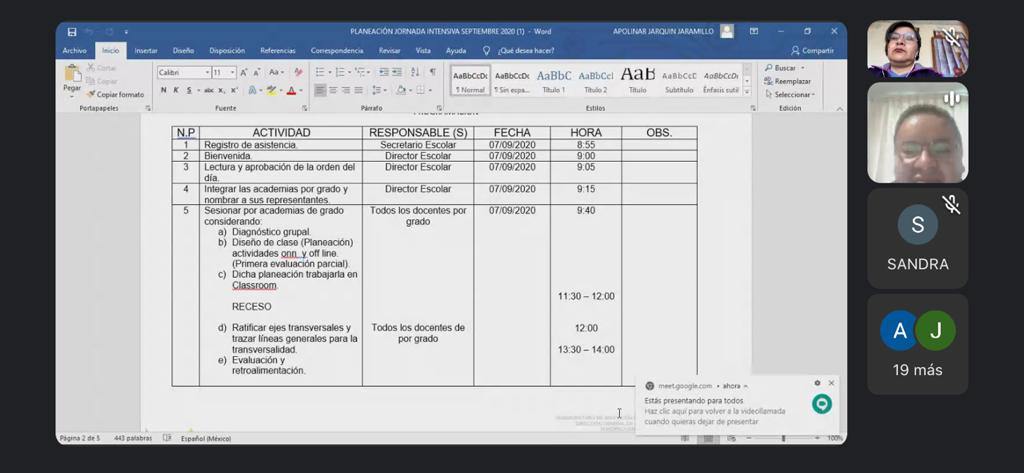Open Calibri font name dropdown
1024x473 pixels.
click(208, 73)
